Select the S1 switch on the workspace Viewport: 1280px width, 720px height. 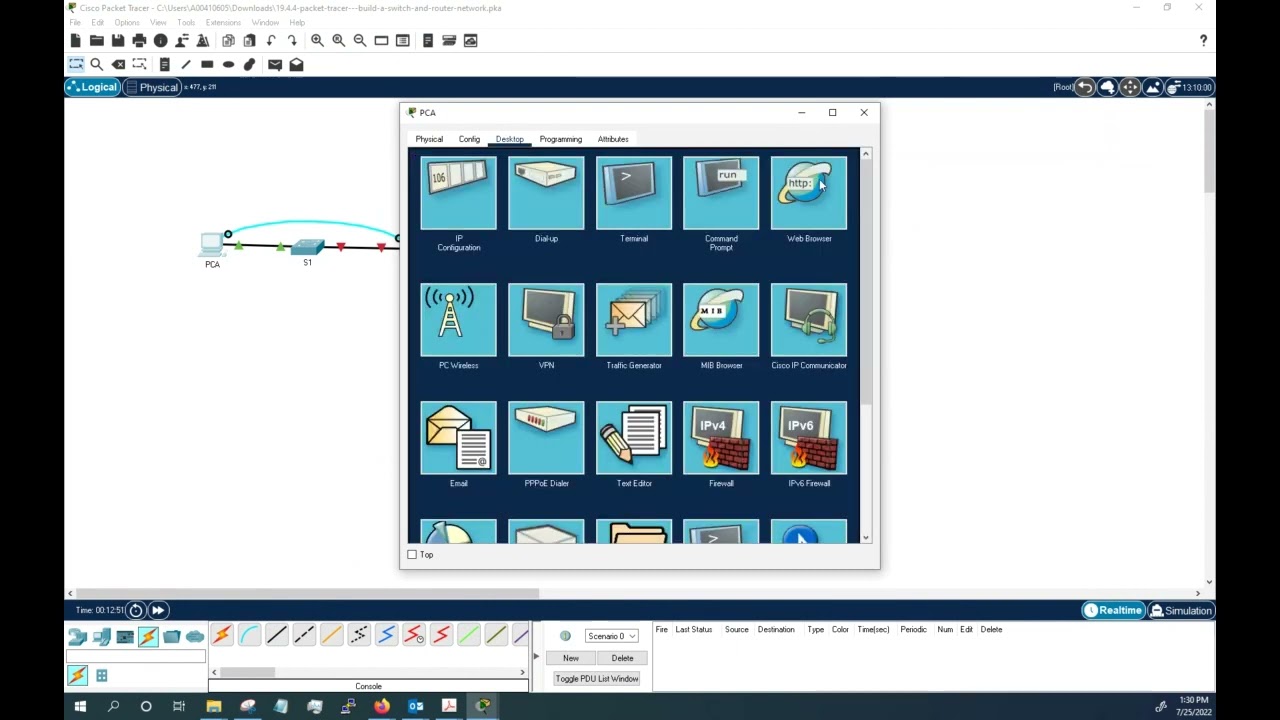pyautogui.click(x=307, y=246)
